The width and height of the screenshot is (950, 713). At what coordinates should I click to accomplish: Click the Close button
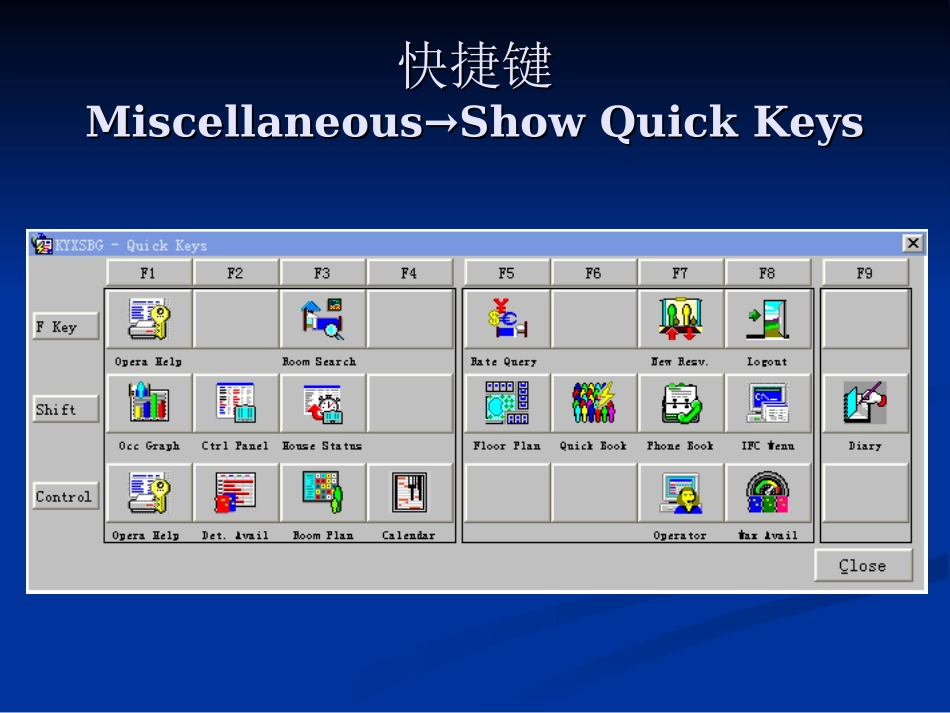(863, 565)
